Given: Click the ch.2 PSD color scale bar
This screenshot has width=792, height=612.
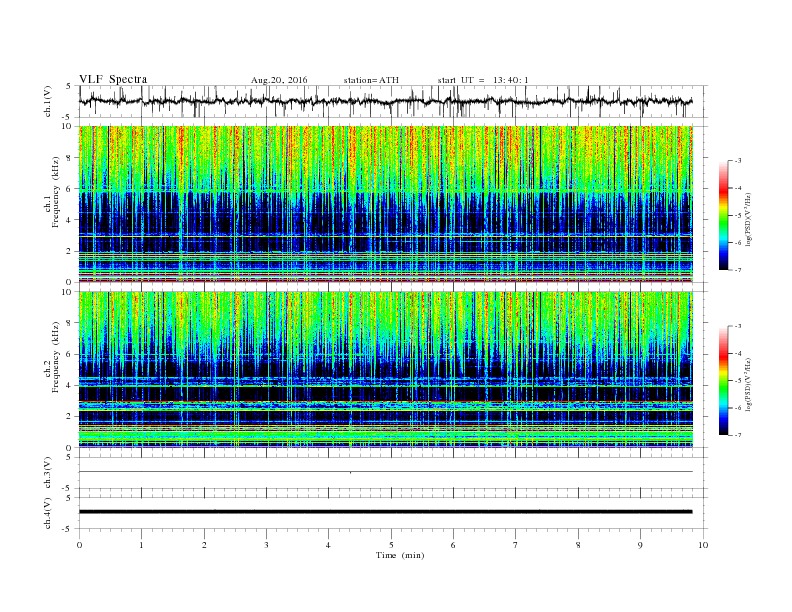Looking at the screenshot, I should click(723, 380).
